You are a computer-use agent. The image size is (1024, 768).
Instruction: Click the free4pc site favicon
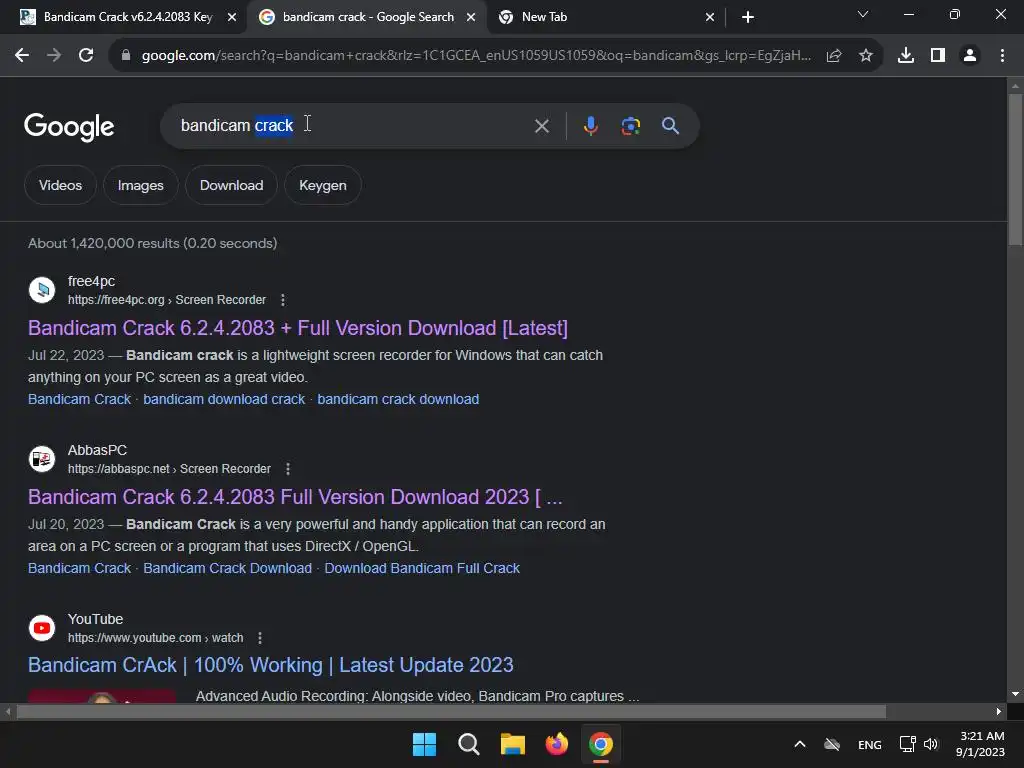click(42, 289)
